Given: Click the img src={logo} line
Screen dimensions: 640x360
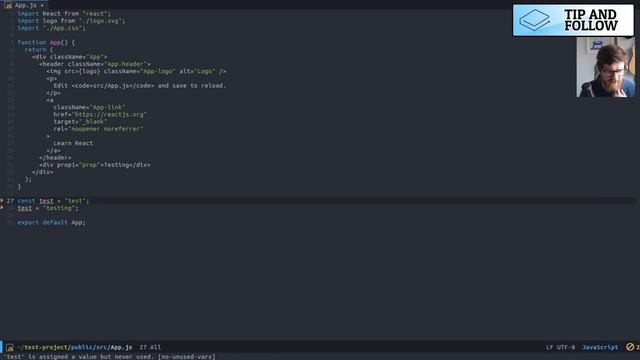Looking at the screenshot, I should [136, 71].
